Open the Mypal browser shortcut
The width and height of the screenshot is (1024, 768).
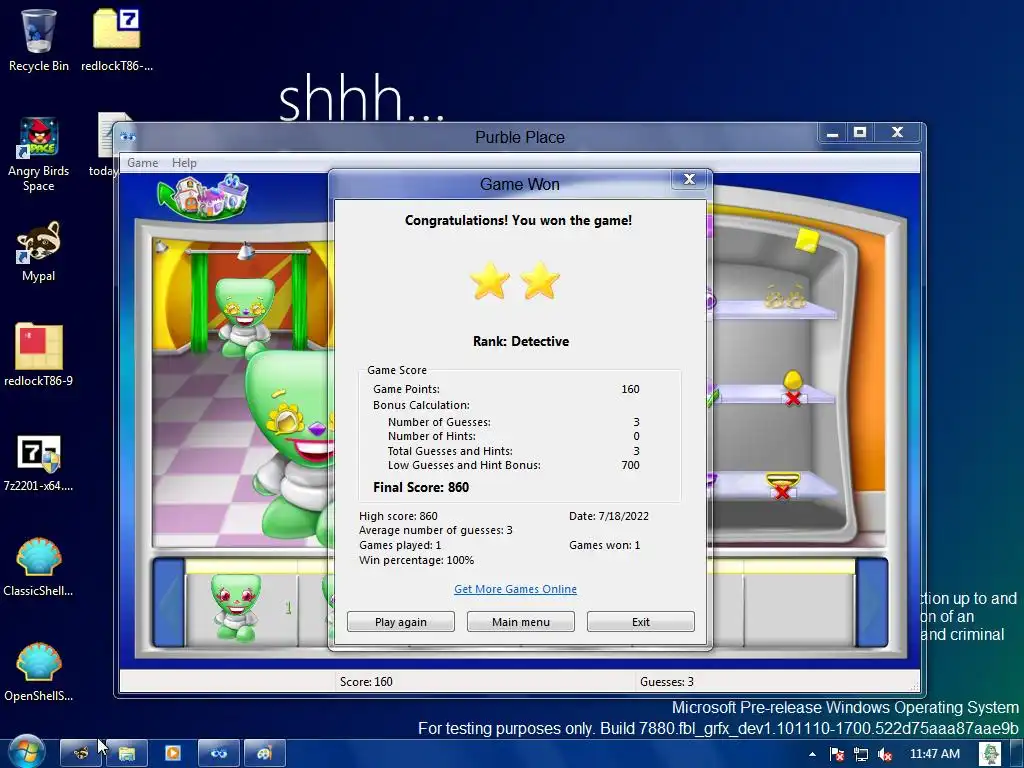tap(39, 251)
